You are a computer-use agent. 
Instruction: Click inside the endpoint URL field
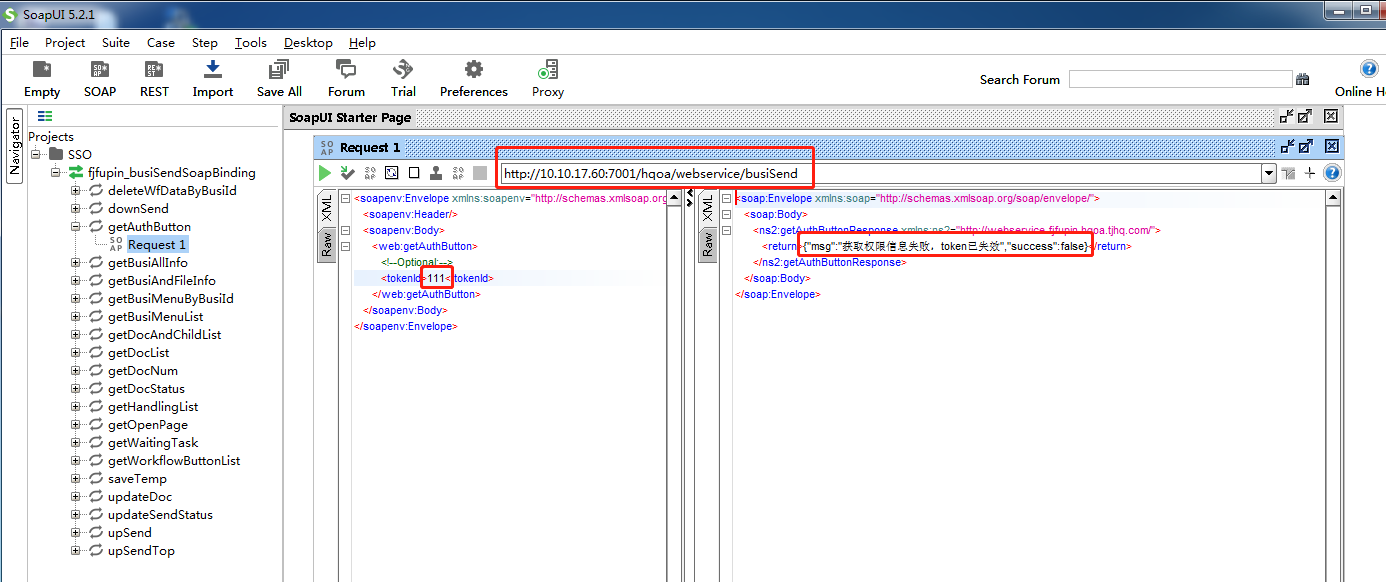881,173
